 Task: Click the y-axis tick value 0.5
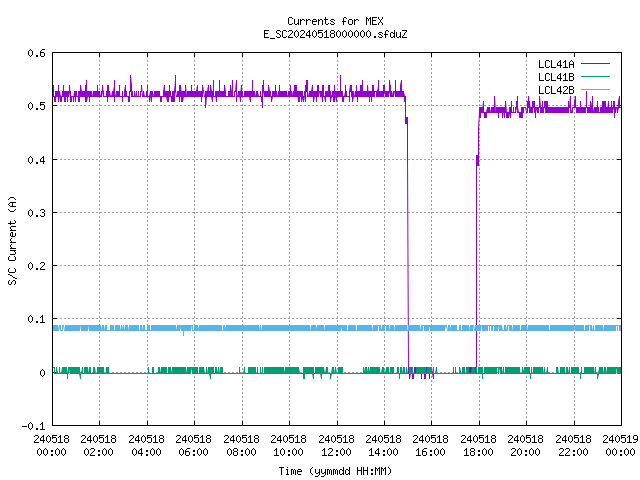[36, 106]
